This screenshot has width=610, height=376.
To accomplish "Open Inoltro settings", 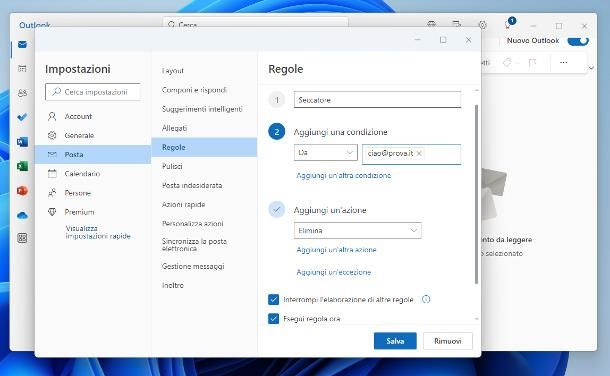I will pyautogui.click(x=204, y=285).
